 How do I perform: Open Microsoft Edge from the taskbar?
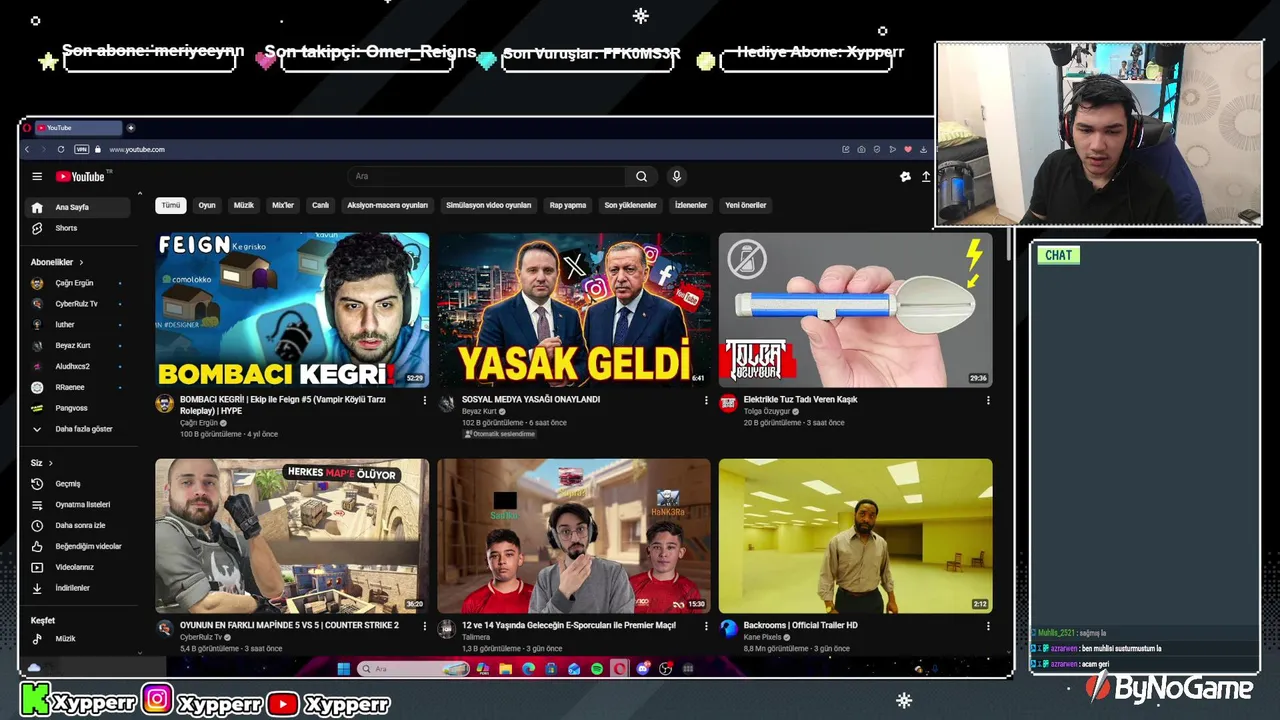pyautogui.click(x=529, y=669)
